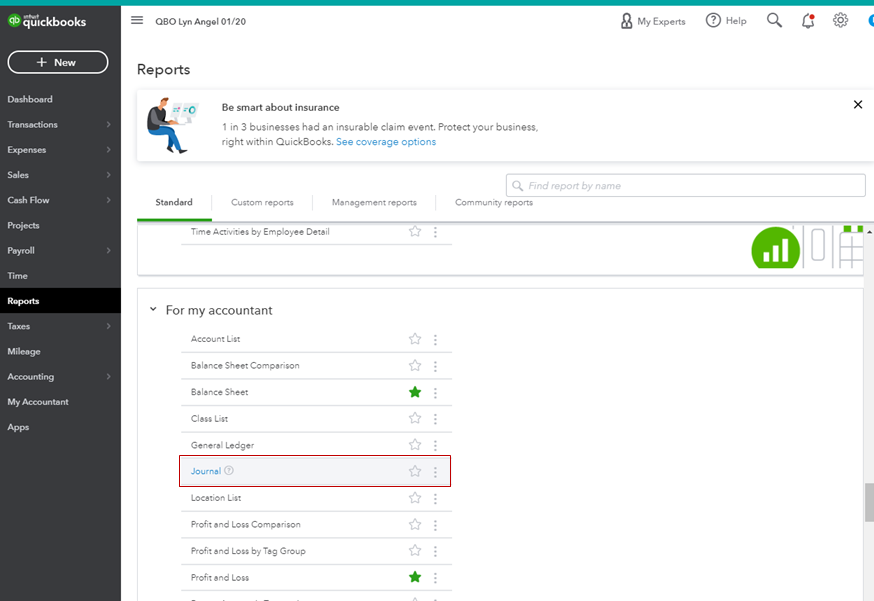Close the insurance banner

(858, 104)
